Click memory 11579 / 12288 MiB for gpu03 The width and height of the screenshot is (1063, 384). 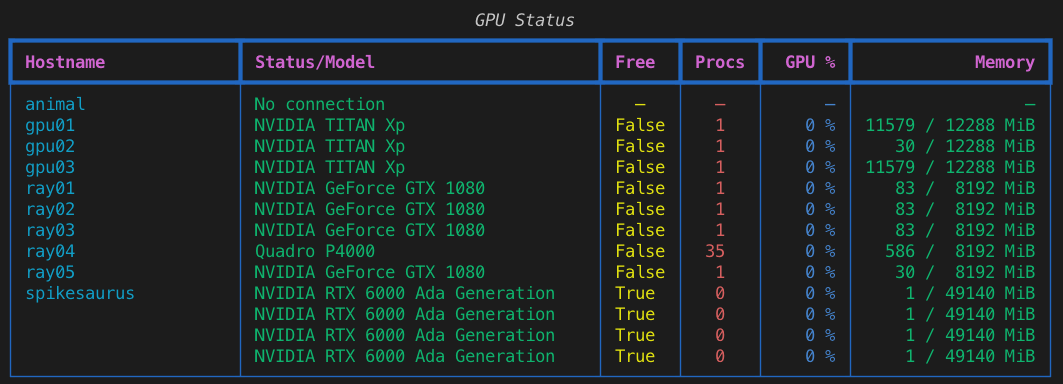[950, 168]
